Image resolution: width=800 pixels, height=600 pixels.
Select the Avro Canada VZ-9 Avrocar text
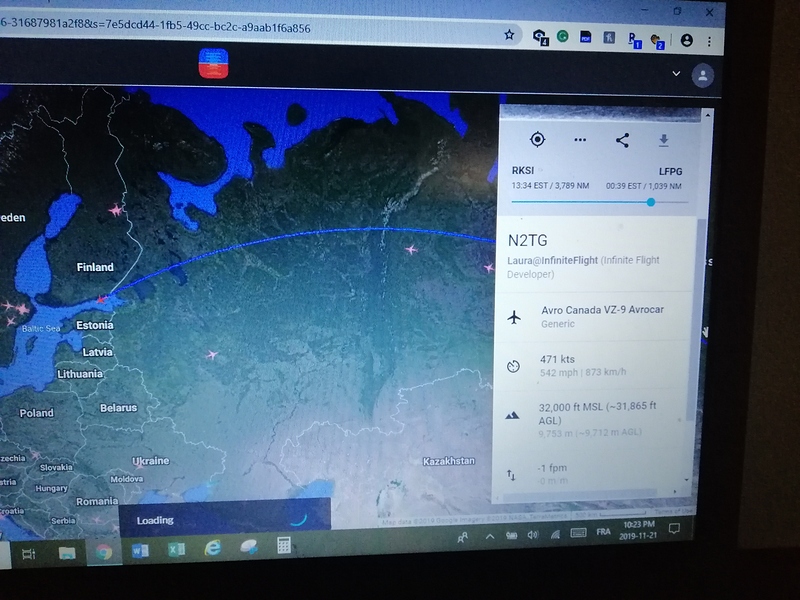coord(602,310)
